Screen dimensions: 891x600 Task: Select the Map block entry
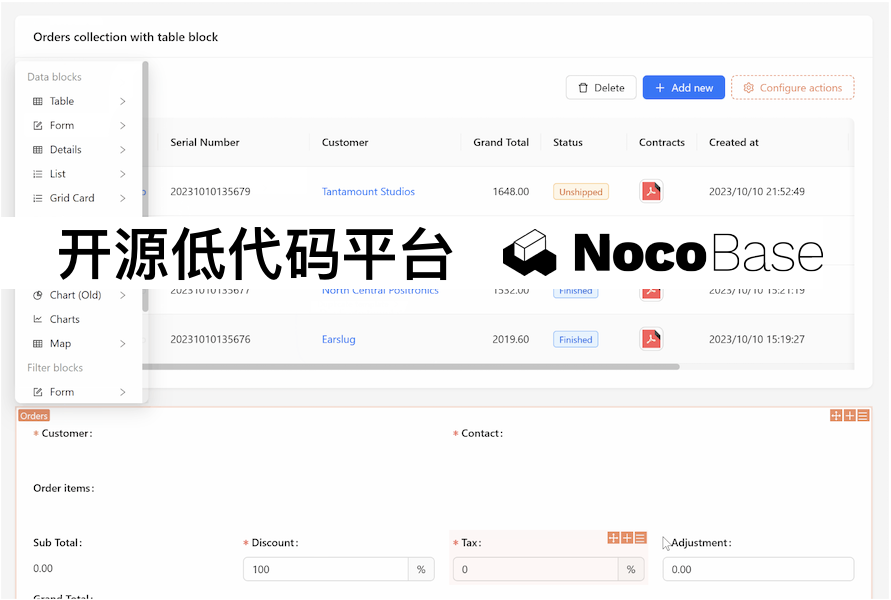tap(79, 343)
